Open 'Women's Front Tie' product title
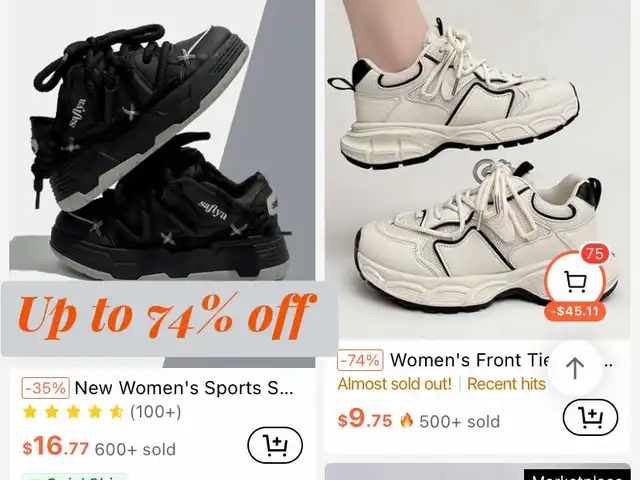This screenshot has height=480, width=640. 469,360
